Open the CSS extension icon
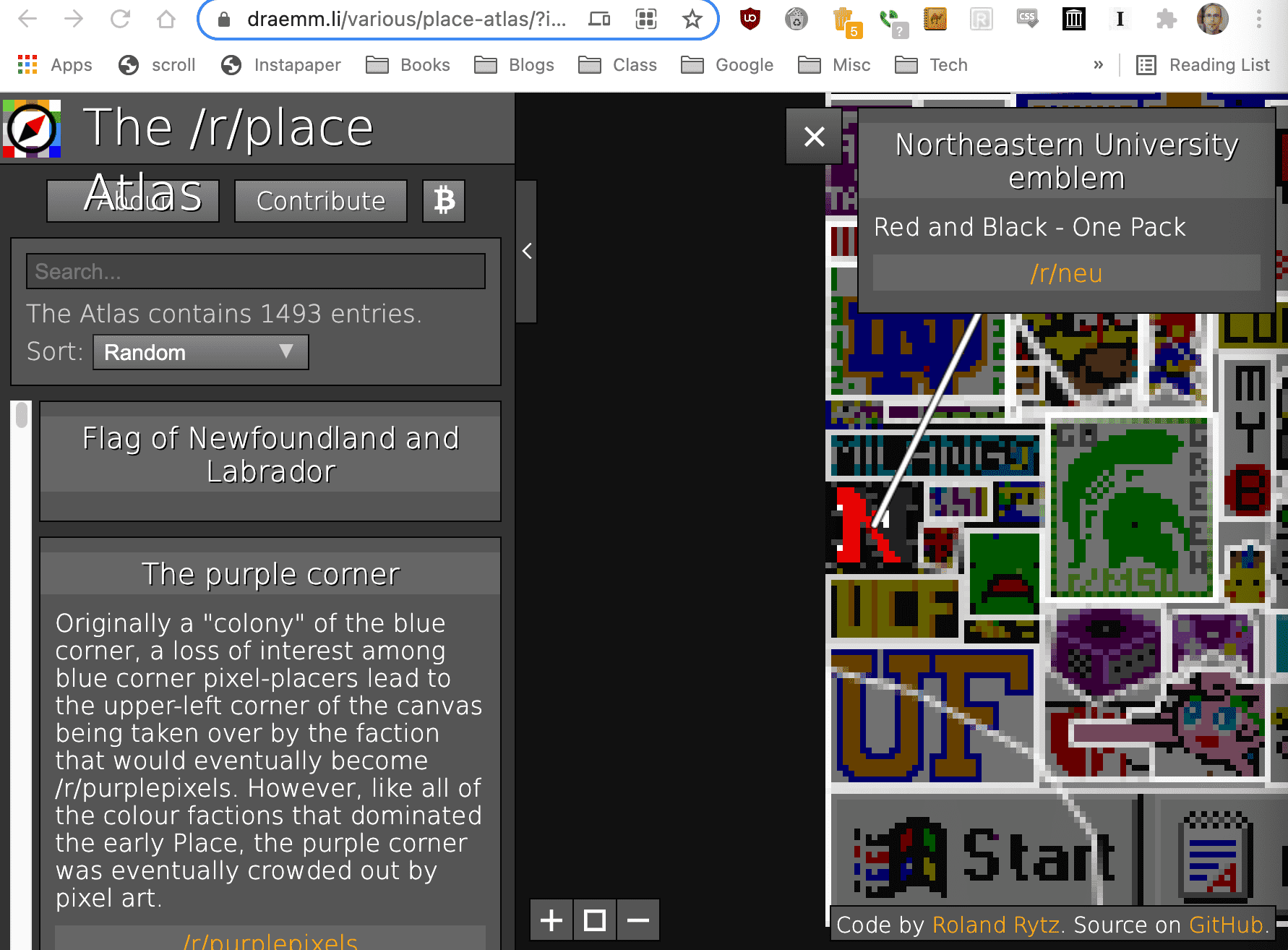The width and height of the screenshot is (1288, 950). pos(1026,20)
